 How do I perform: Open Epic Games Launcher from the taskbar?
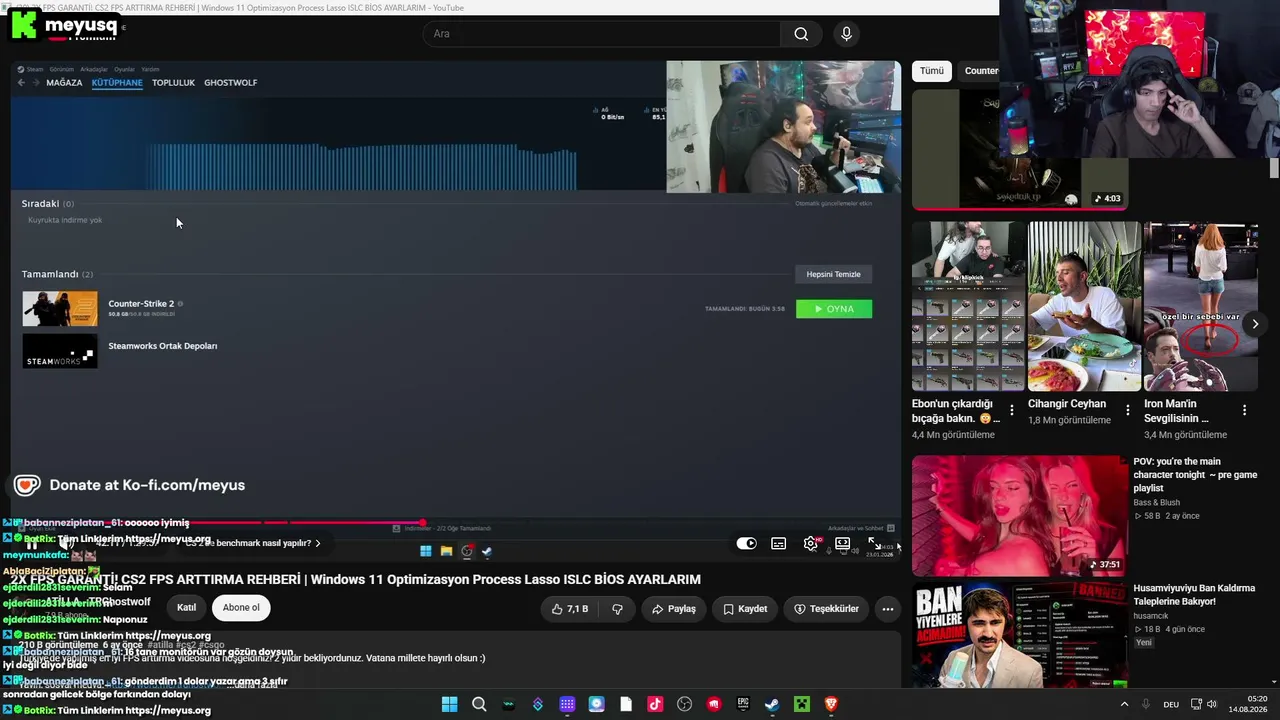point(743,704)
